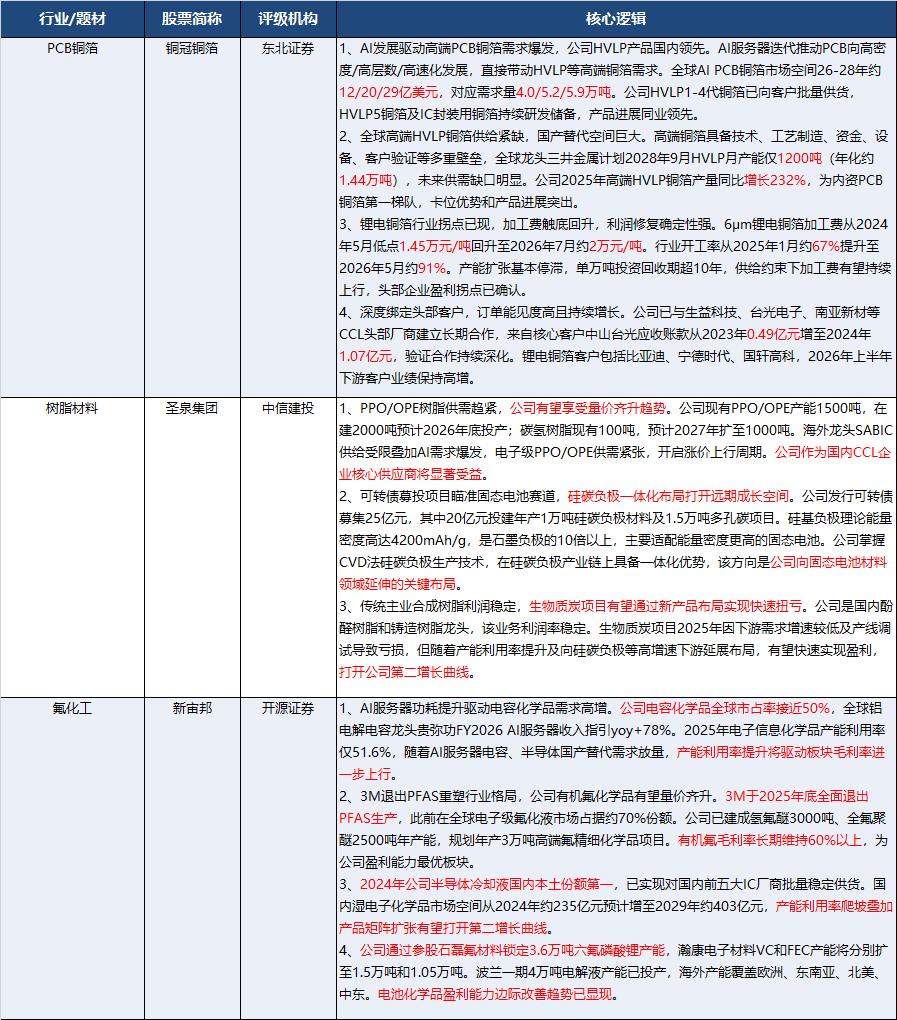
Task: Click red text 2024年公司半导体冷却液国内本土份额第一
Action: (x=486, y=885)
